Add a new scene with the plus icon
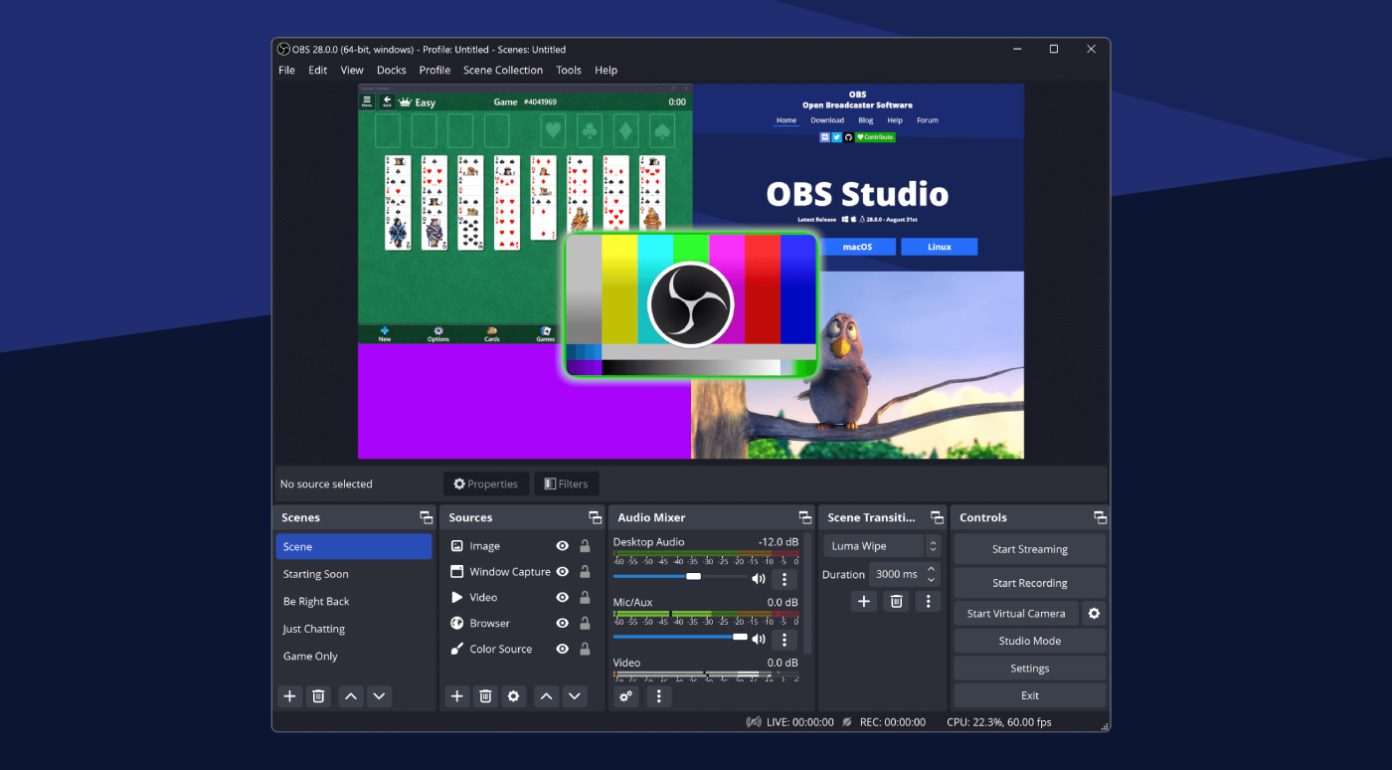1392x770 pixels. [289, 695]
